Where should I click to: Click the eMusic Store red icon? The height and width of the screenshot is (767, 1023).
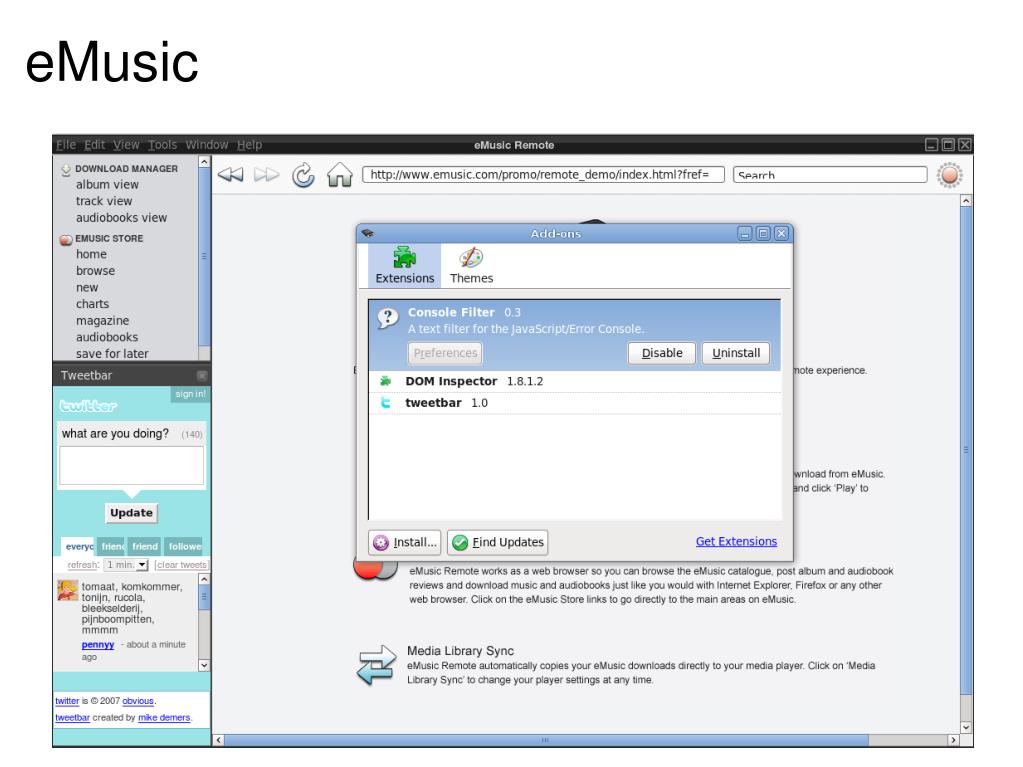[66, 239]
